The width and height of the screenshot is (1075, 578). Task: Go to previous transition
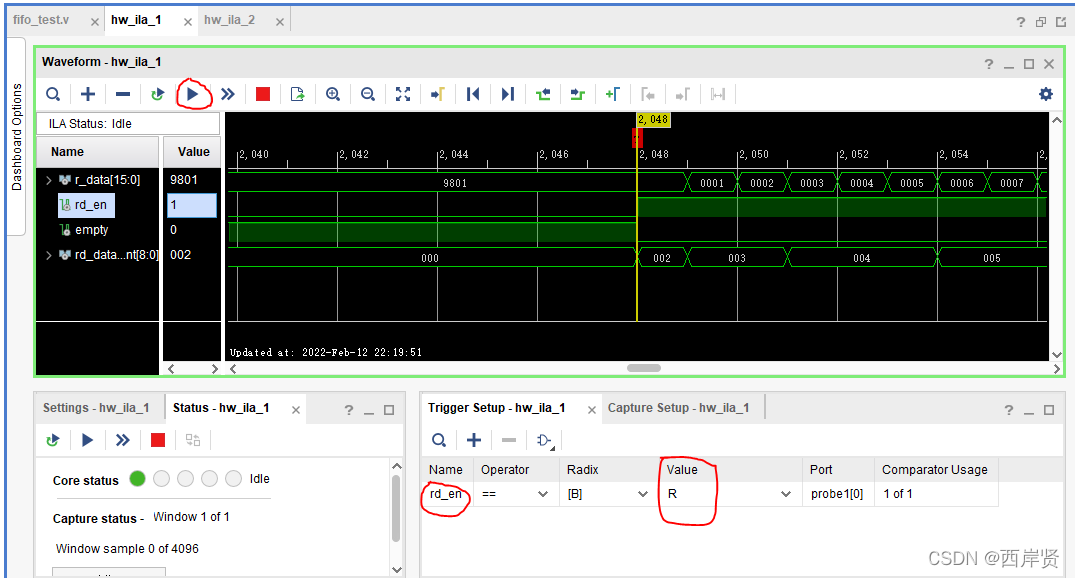click(543, 95)
